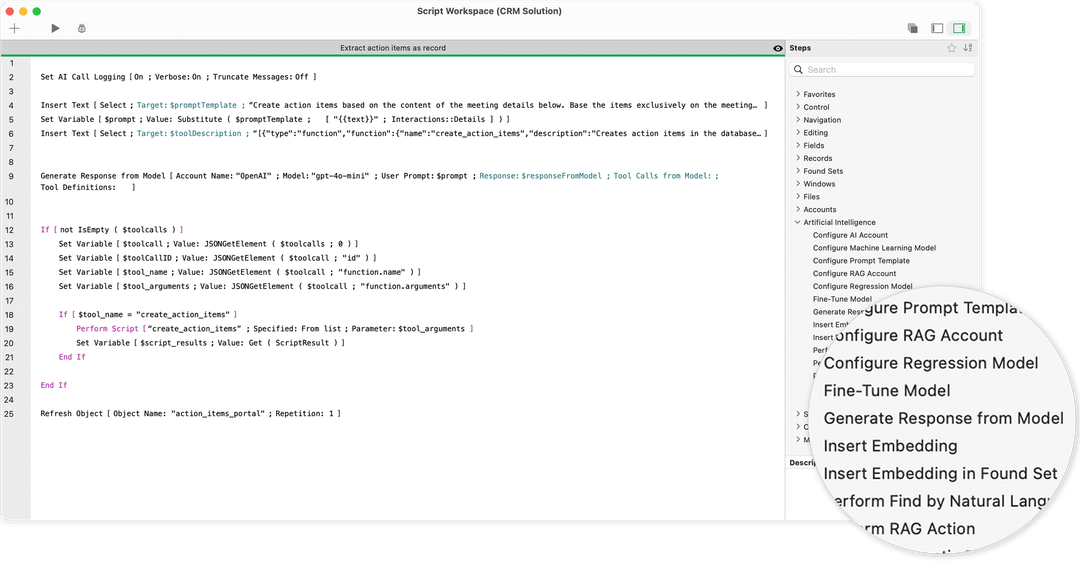Click the magnifier icon in the Steps search
1080x574 pixels.
click(x=798, y=70)
